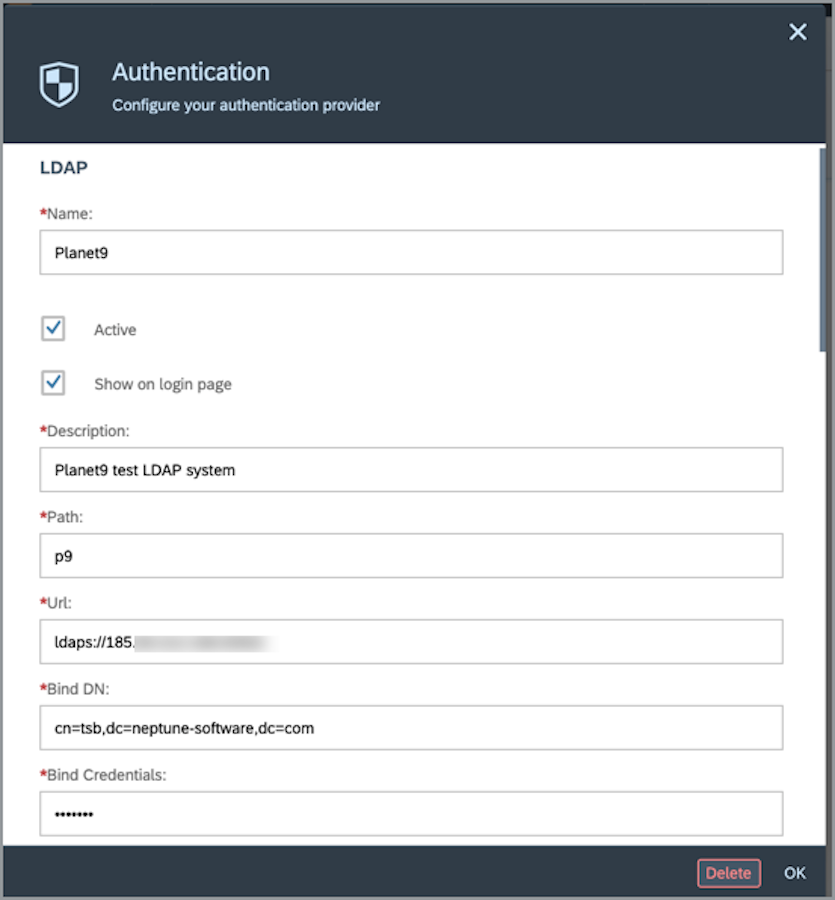Click into the Url ldaps field
The height and width of the screenshot is (900, 835).
[x=411, y=642]
